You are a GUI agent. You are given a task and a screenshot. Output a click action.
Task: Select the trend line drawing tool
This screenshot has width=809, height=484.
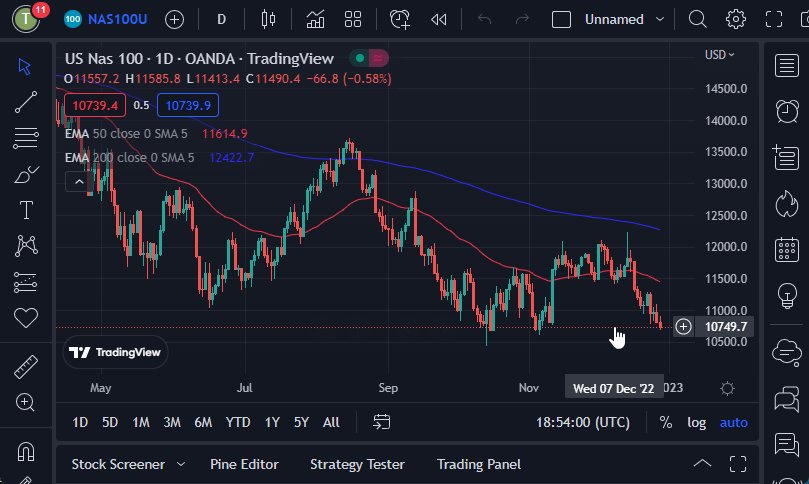pos(25,102)
